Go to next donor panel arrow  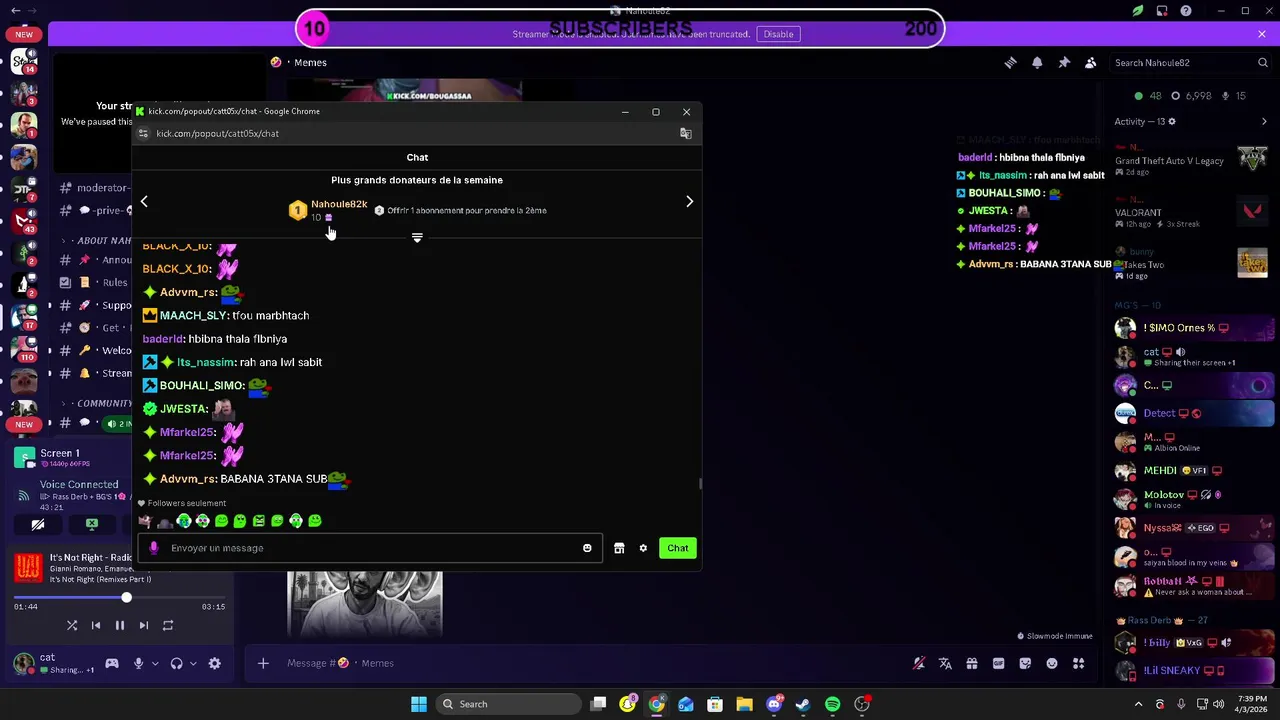click(689, 202)
